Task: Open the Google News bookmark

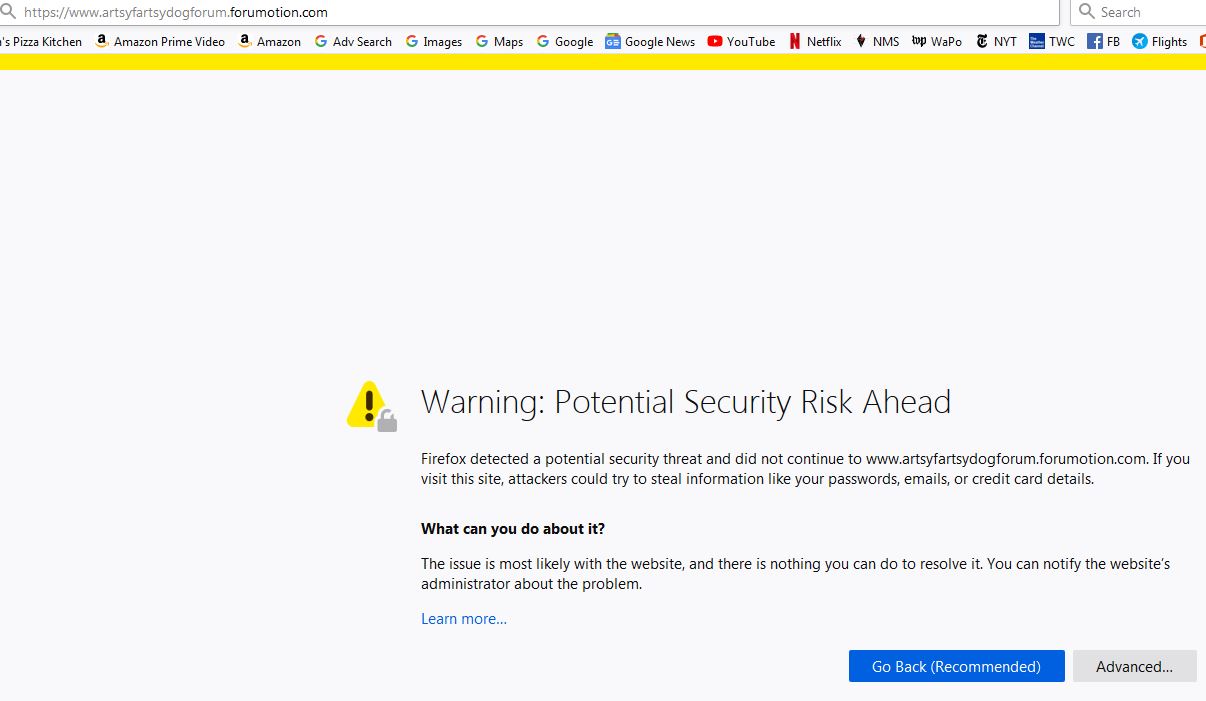Action: tap(650, 41)
